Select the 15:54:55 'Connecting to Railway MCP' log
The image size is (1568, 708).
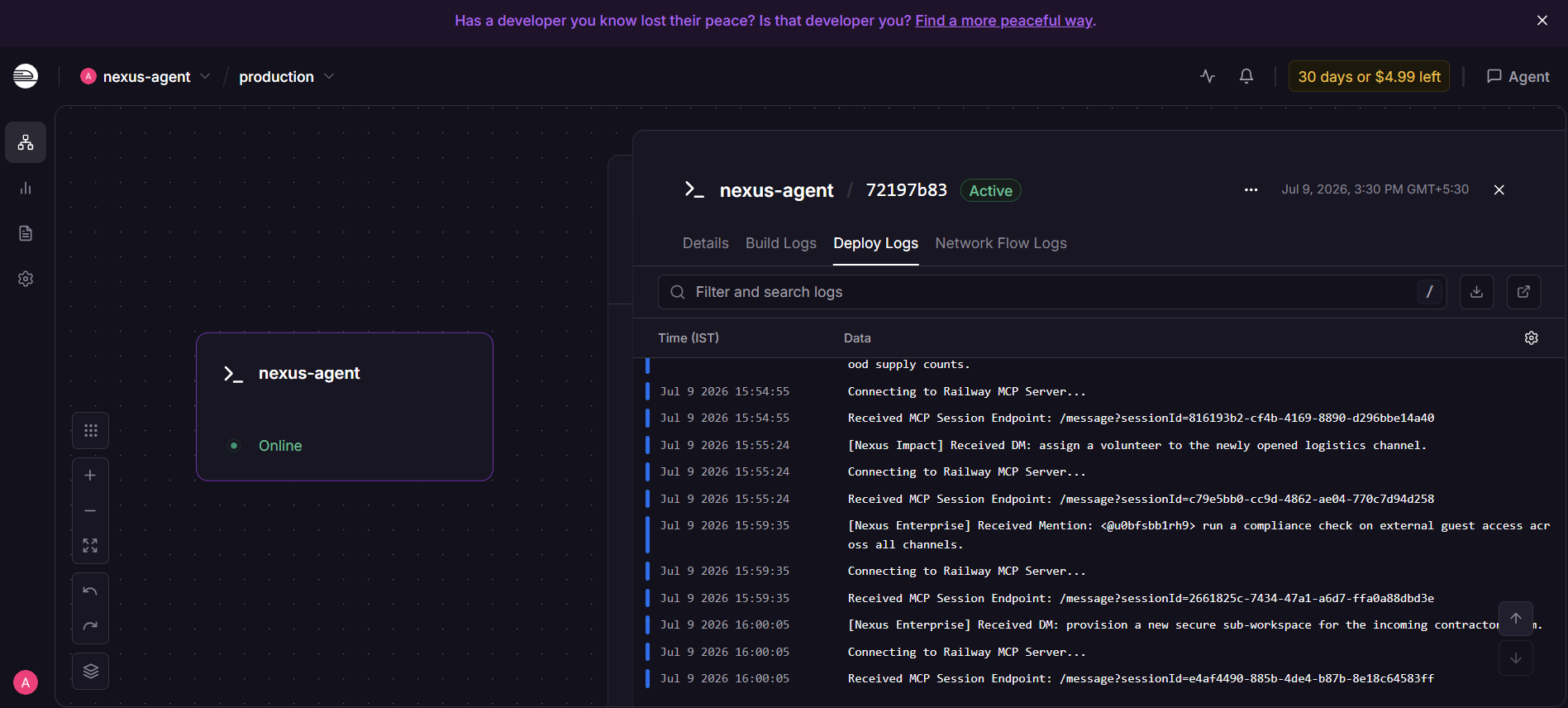pyautogui.click(x=1099, y=391)
